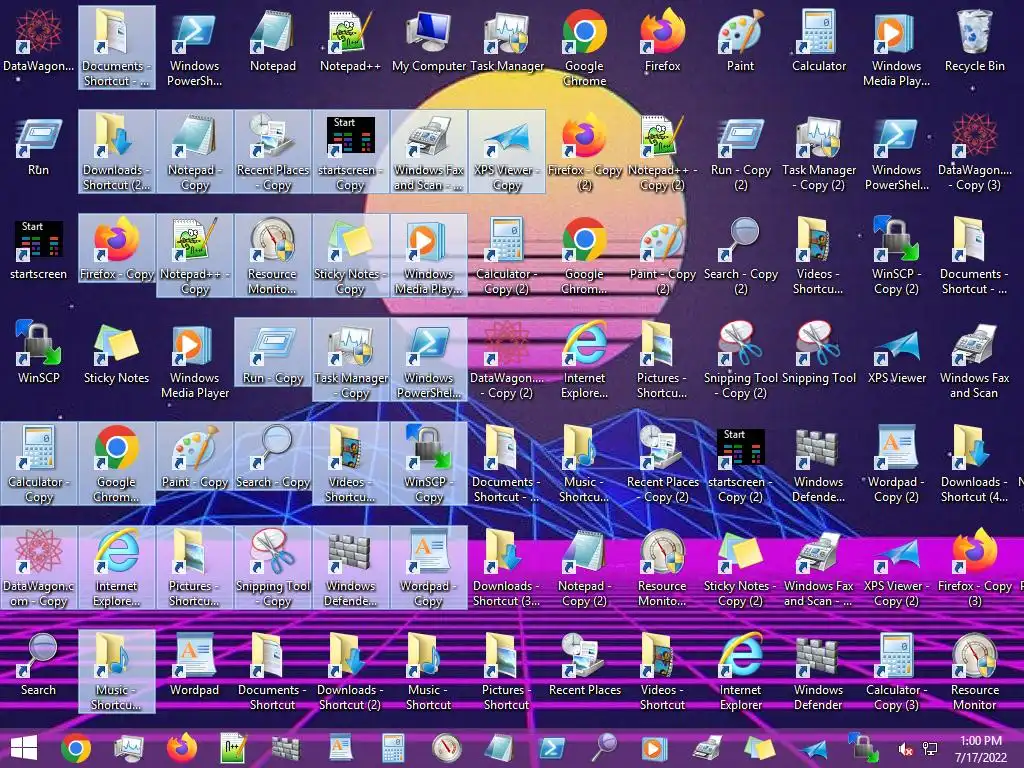The width and height of the screenshot is (1024, 768).
Task: Click the muted volume icon in system tray
Action: [905, 750]
